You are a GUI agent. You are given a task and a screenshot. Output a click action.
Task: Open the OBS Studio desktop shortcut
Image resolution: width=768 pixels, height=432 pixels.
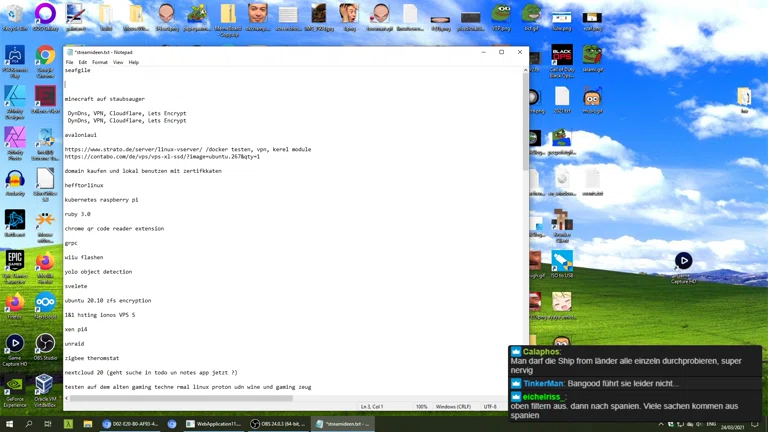tap(45, 346)
